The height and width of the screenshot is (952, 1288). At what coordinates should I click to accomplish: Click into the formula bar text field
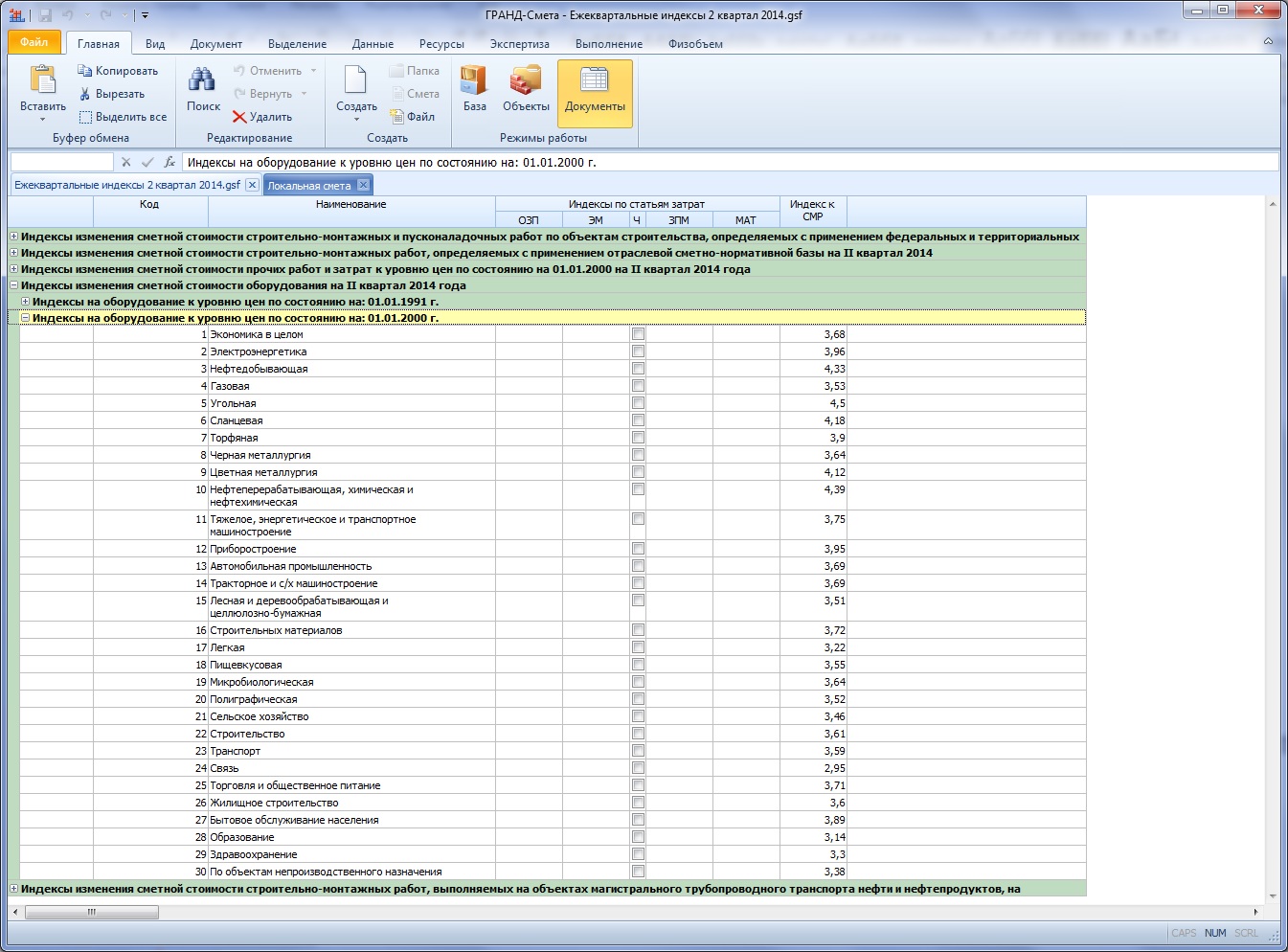coord(728,163)
